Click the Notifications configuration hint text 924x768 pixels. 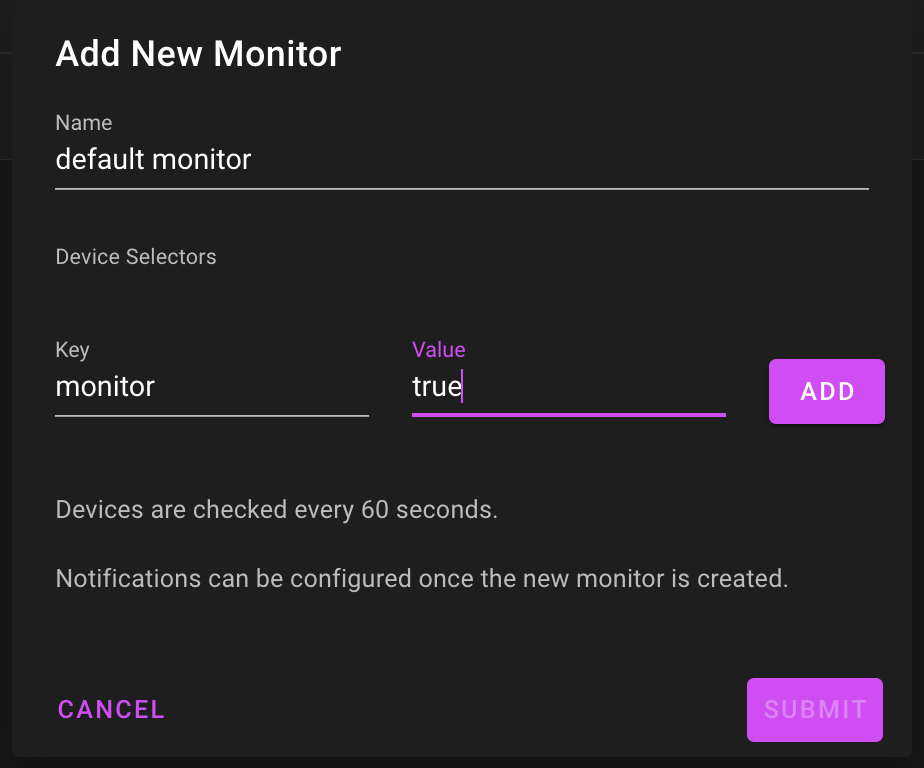coord(421,578)
